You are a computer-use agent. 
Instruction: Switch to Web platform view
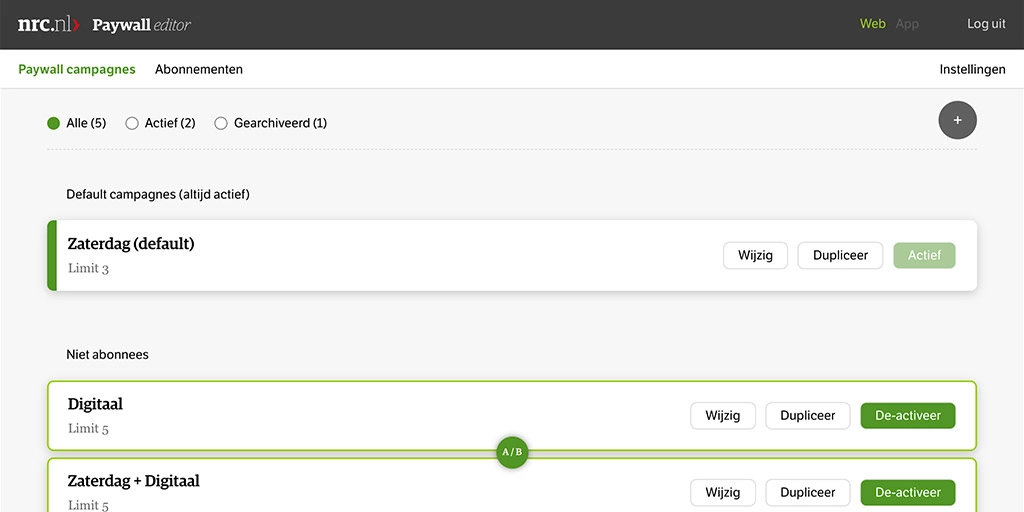(x=873, y=24)
